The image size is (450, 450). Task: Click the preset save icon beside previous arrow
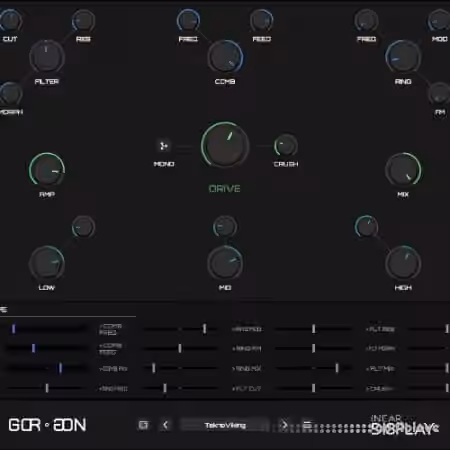[x=143, y=425]
